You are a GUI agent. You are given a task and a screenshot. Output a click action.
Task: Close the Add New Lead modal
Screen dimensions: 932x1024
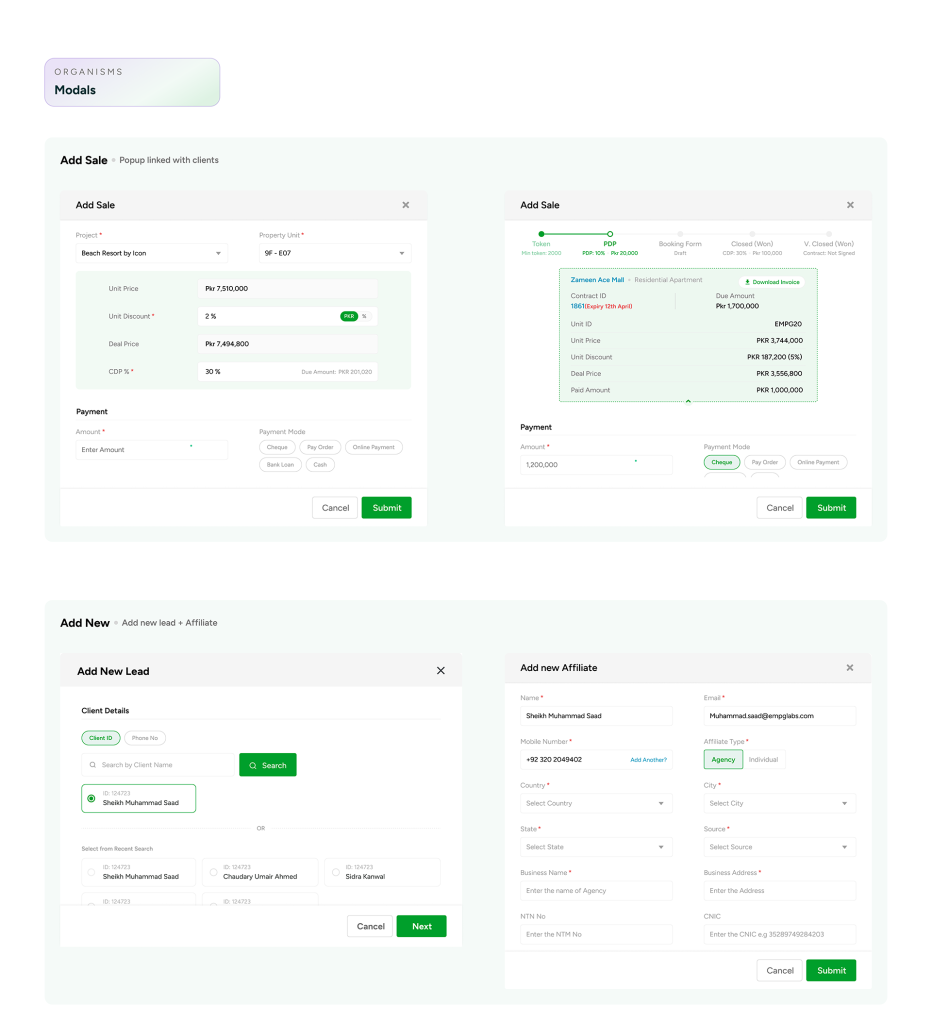441,671
